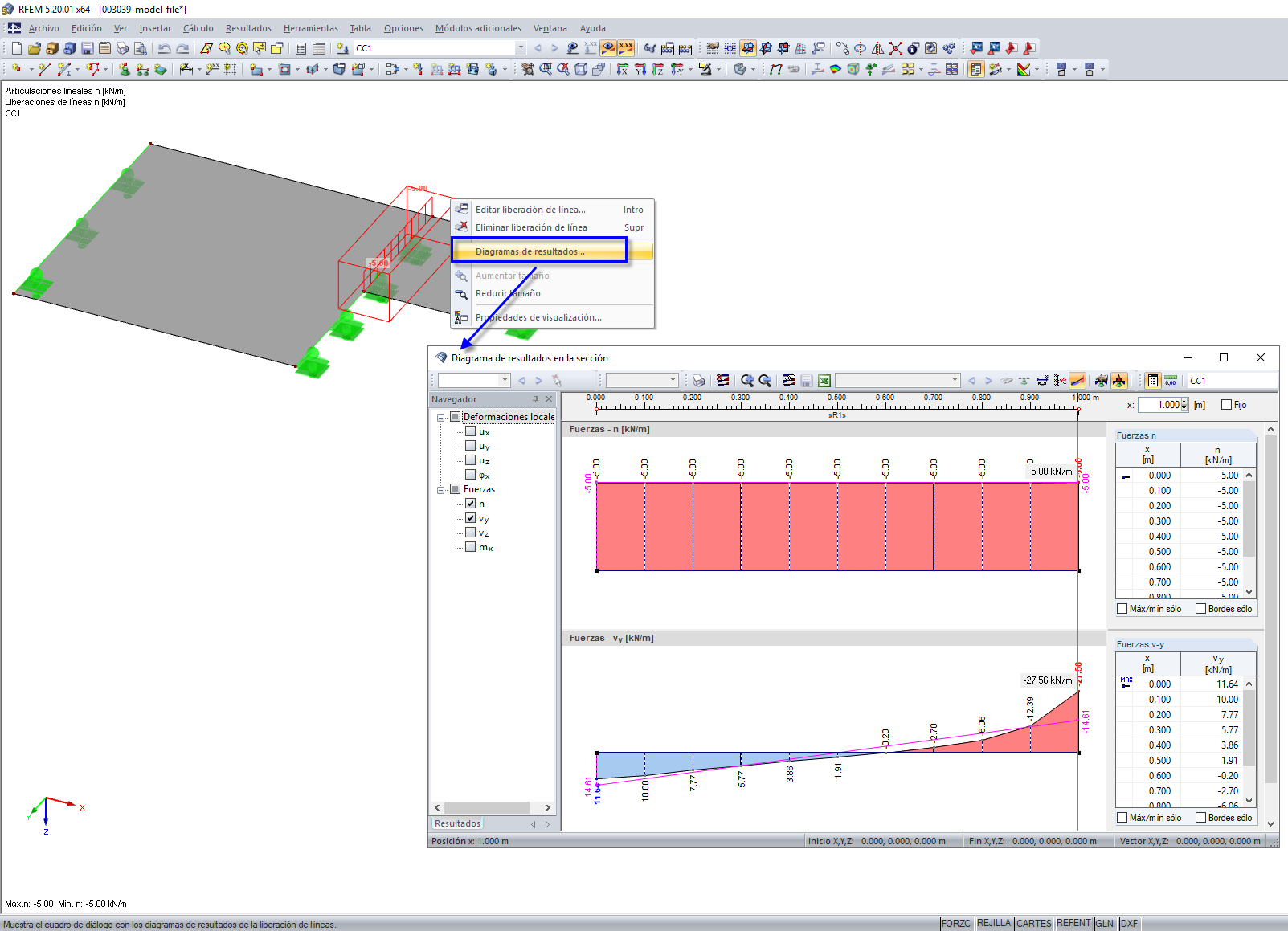Image resolution: width=1288 pixels, height=931 pixels.
Task: Check Máx/mín sólo under Fuerzas n table
Action: pos(1122,609)
